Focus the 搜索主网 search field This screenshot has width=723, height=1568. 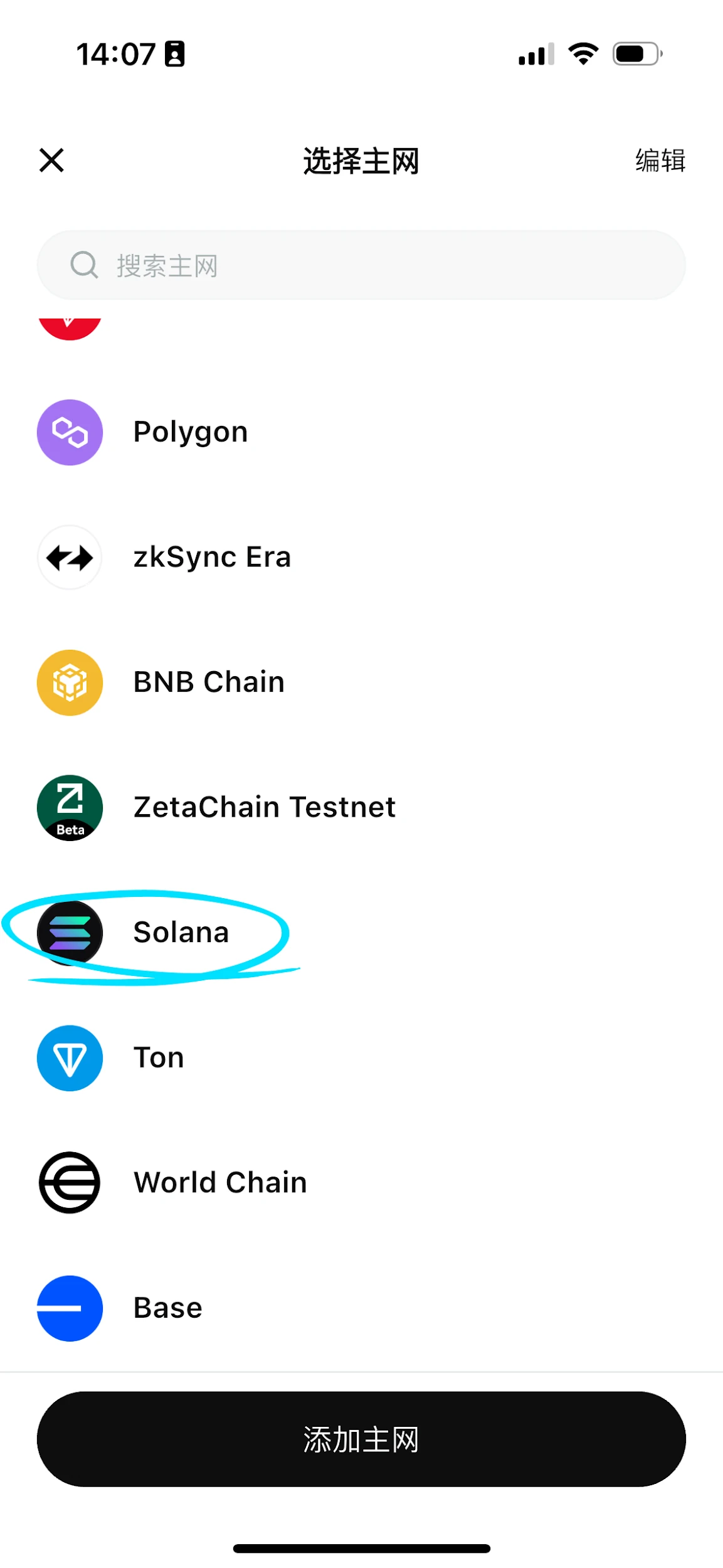point(376,265)
